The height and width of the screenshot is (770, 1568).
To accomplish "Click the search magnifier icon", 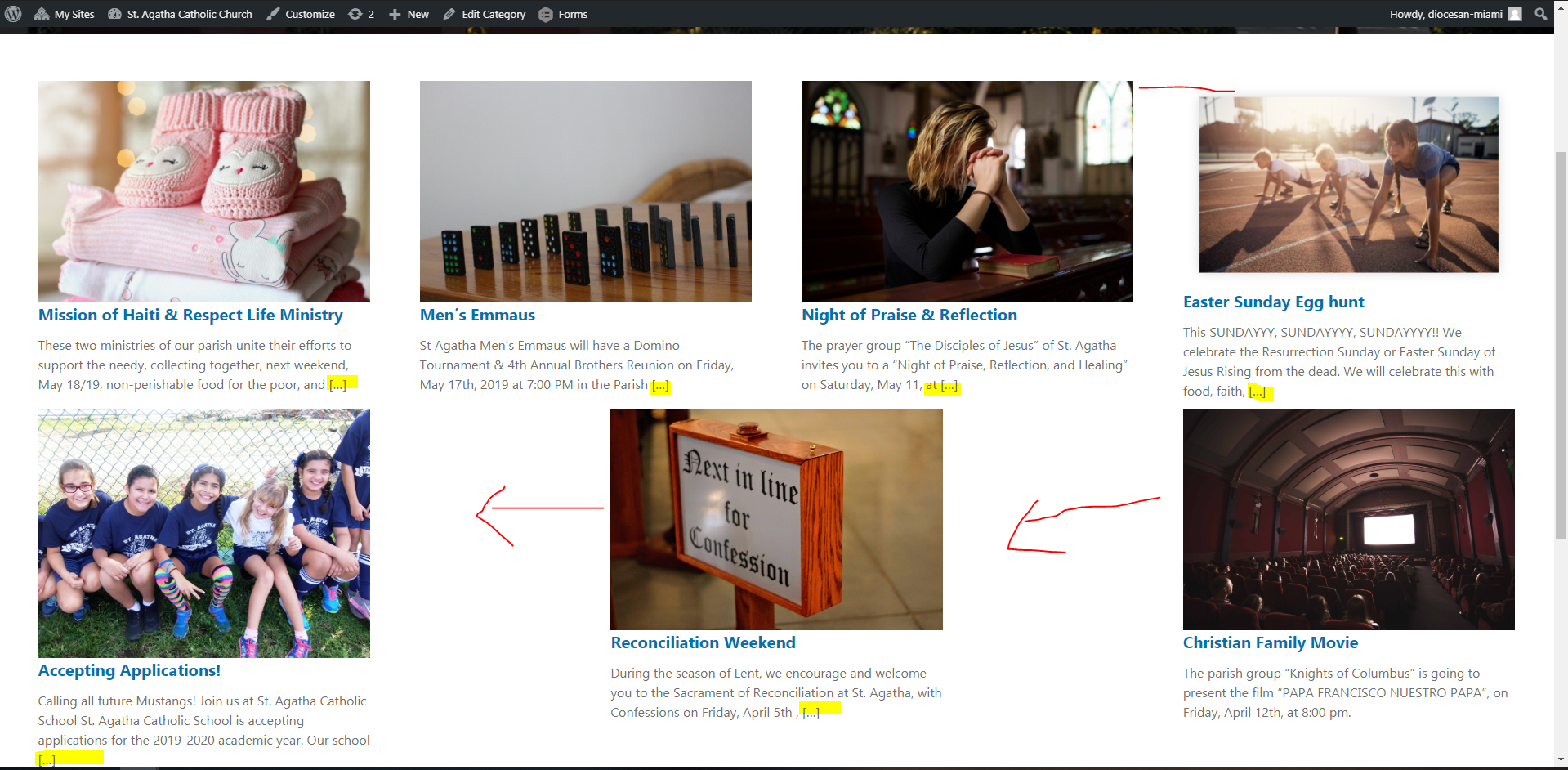I will coord(1540,14).
